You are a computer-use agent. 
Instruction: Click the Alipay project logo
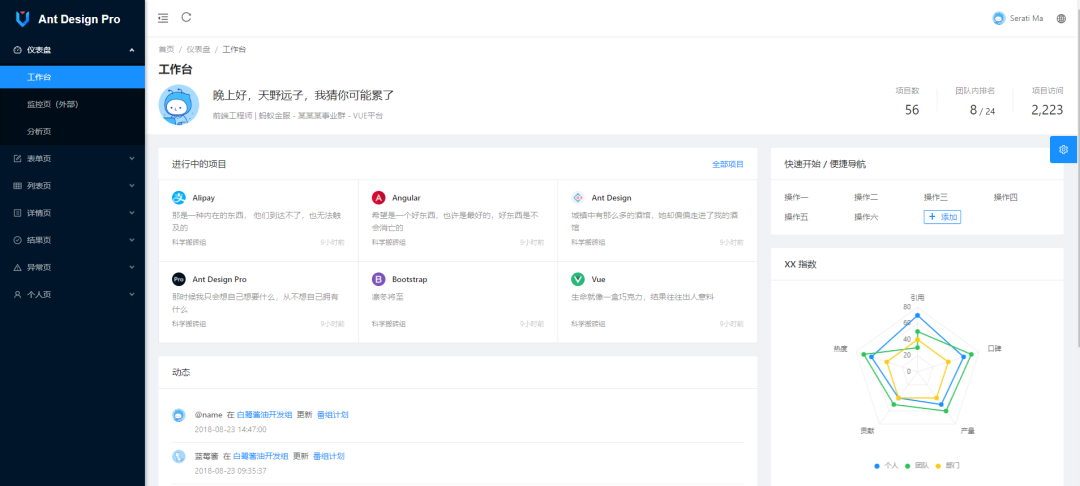[x=178, y=198]
